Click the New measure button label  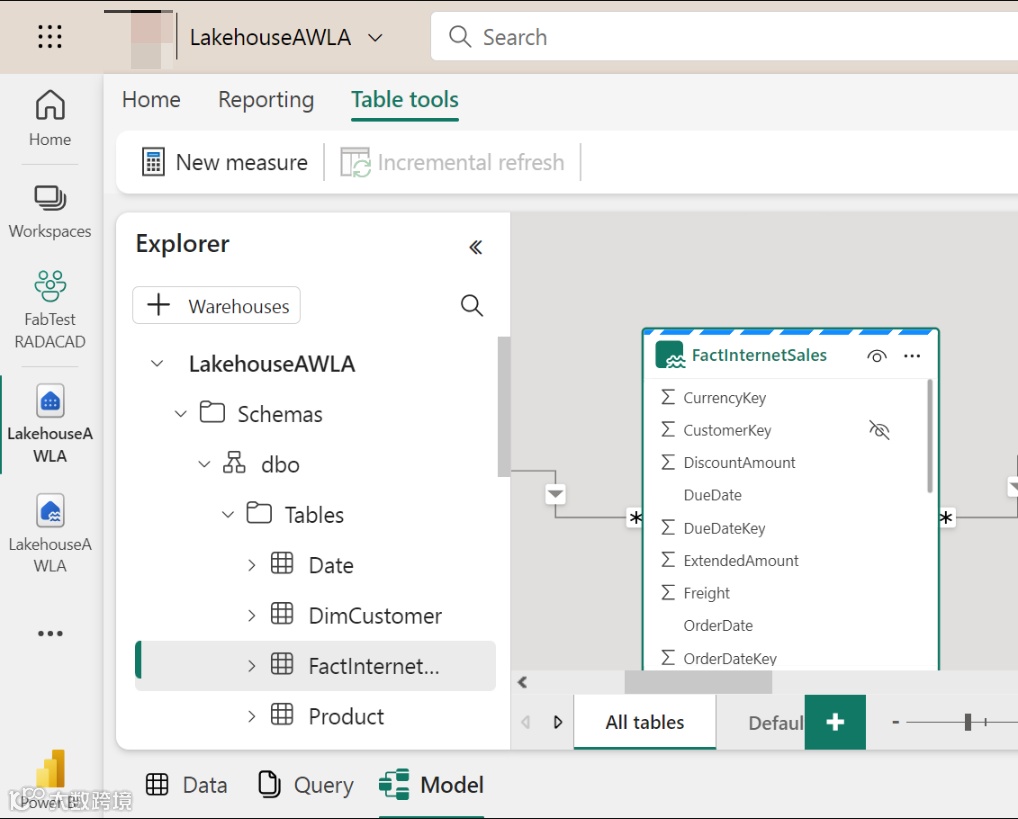[x=242, y=162]
